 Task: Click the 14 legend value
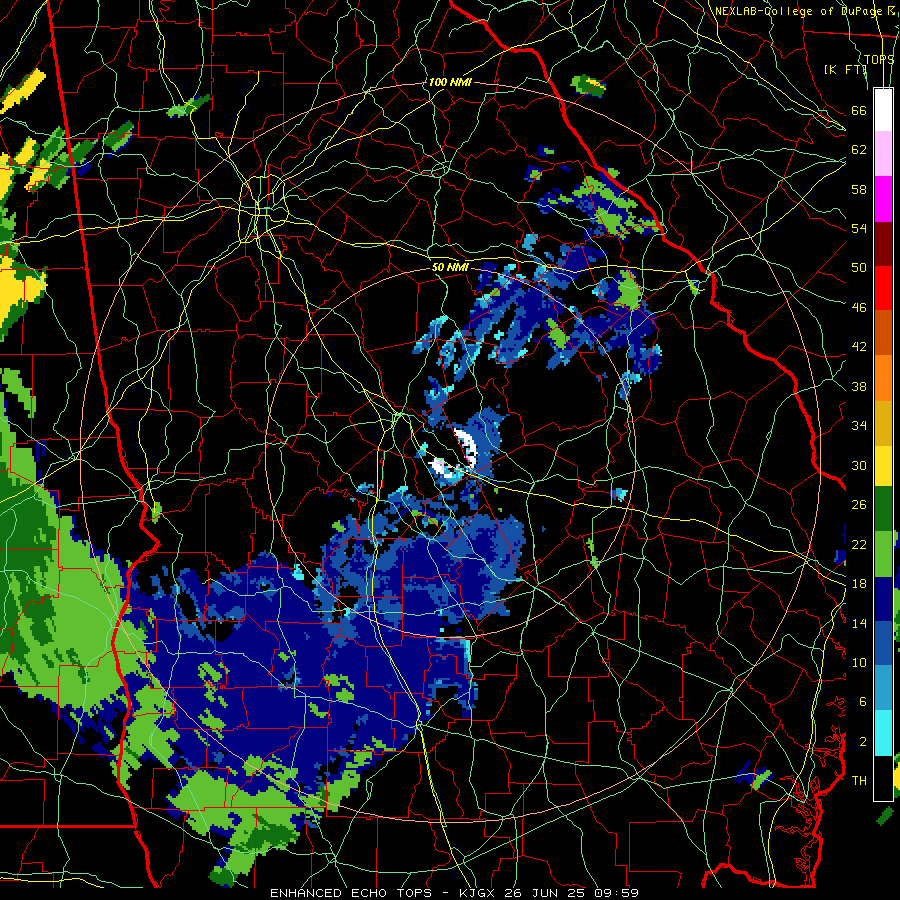pos(859,623)
